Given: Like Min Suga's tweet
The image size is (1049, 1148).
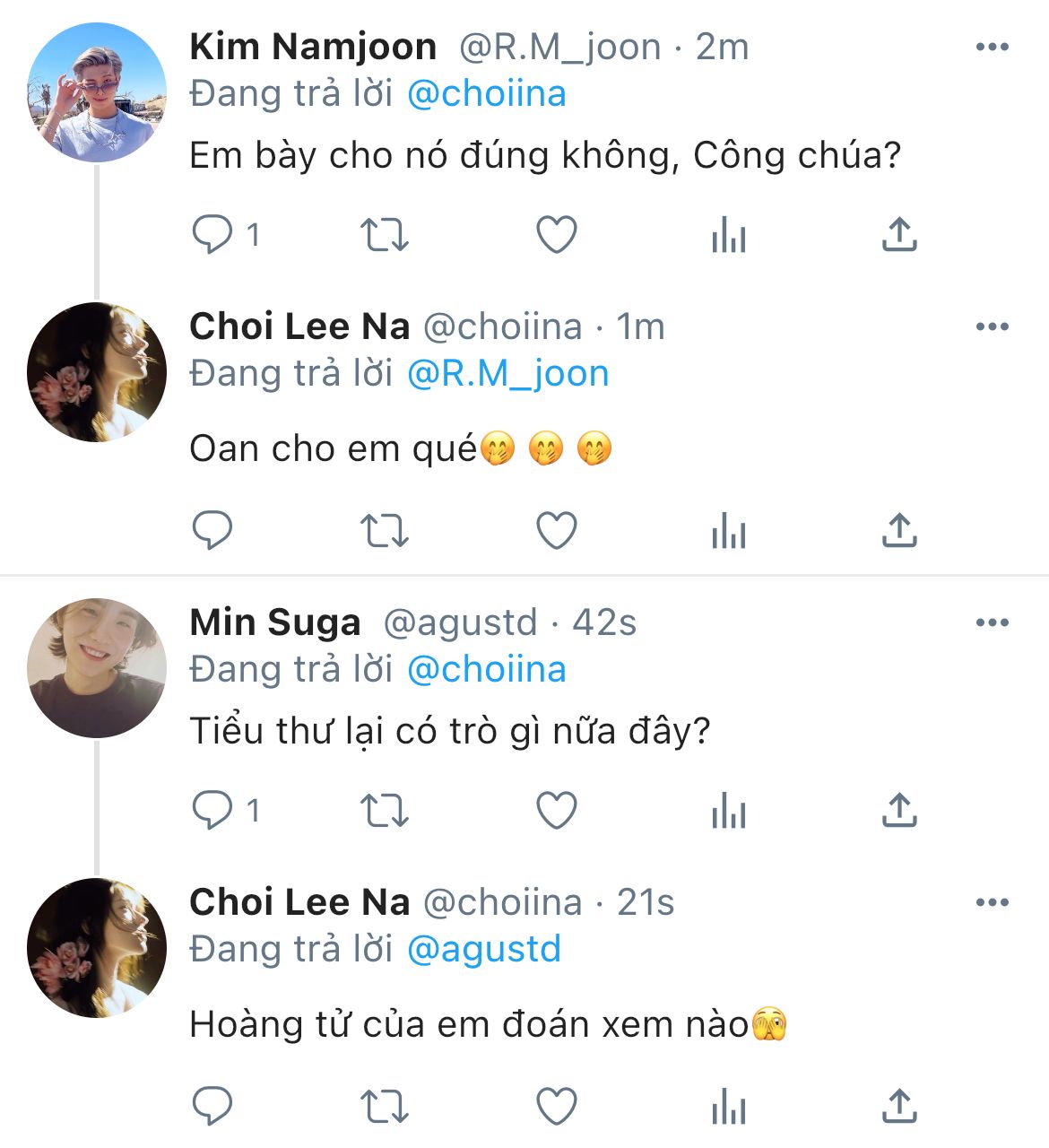Looking at the screenshot, I should tap(556, 811).
